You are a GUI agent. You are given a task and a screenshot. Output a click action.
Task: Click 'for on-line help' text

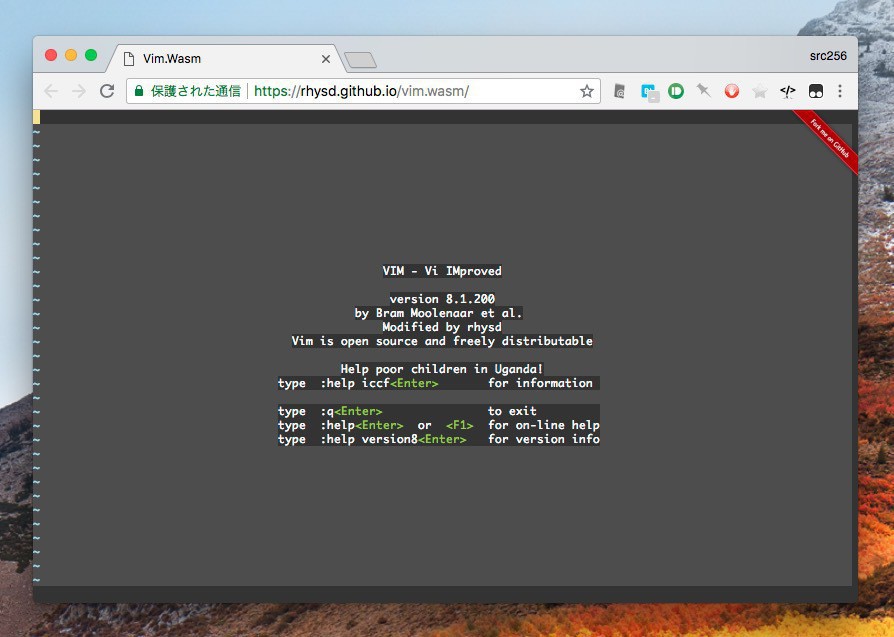tap(543, 425)
